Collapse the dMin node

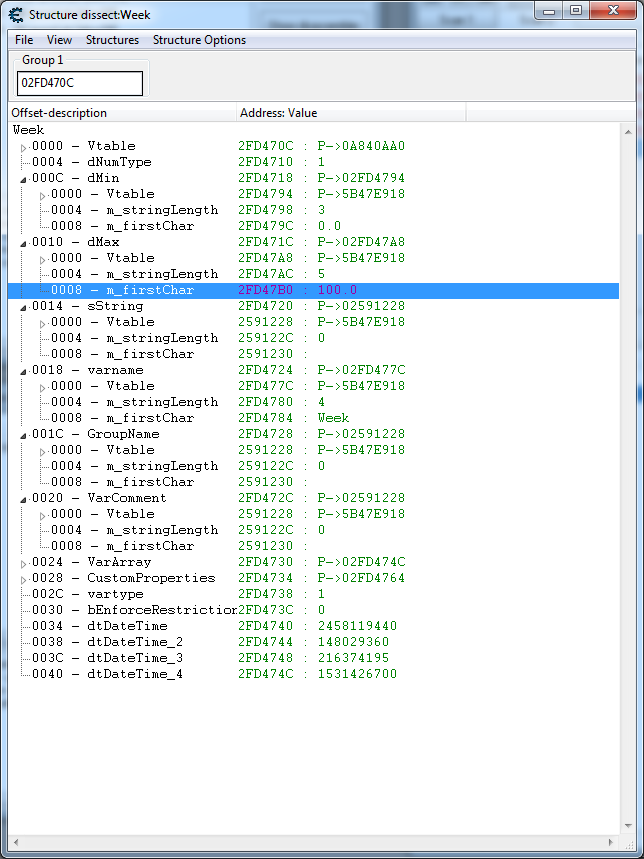pos(23,179)
